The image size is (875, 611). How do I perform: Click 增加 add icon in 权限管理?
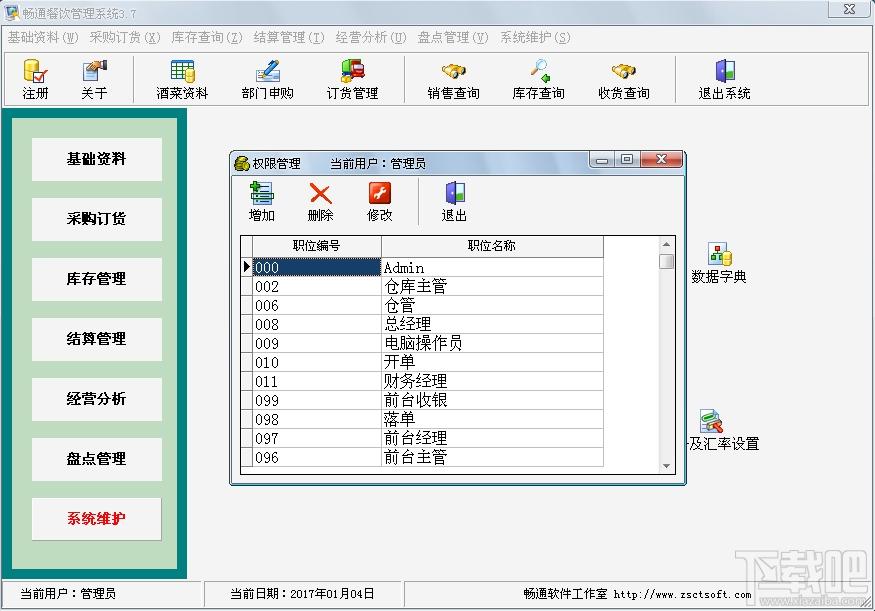tap(261, 194)
